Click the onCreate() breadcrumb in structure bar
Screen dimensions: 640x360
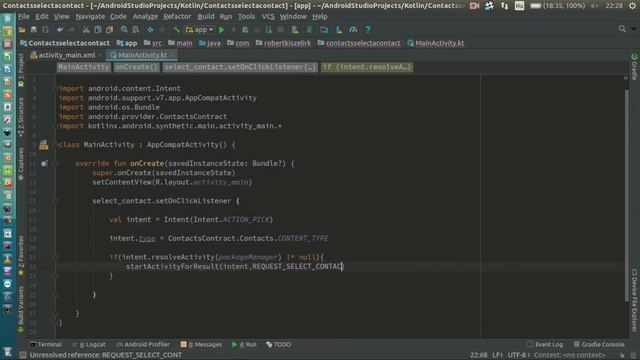[136, 67]
